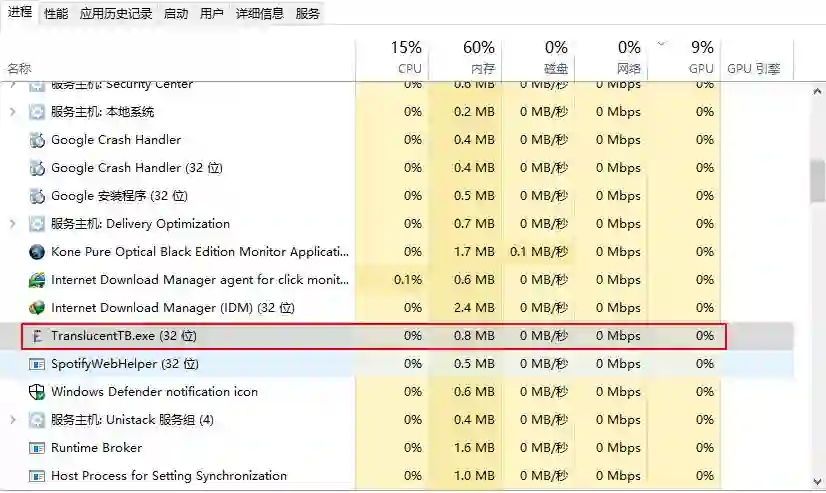Expand 服务主机: Unistack 服务组 (4)
The image size is (826, 493).
[13, 420]
